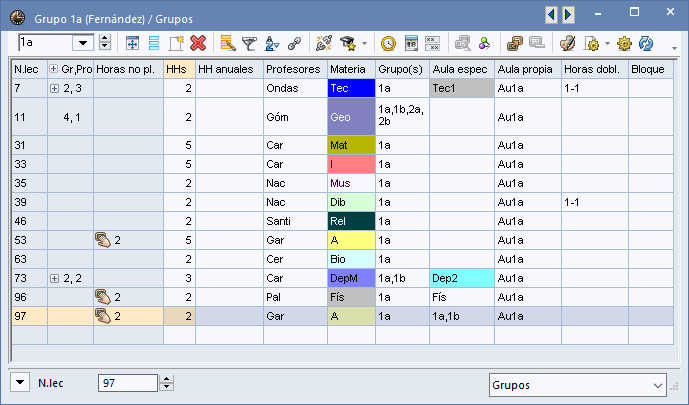Click the N.lec field spinner arrows
This screenshot has width=689, height=405.
coord(166,383)
